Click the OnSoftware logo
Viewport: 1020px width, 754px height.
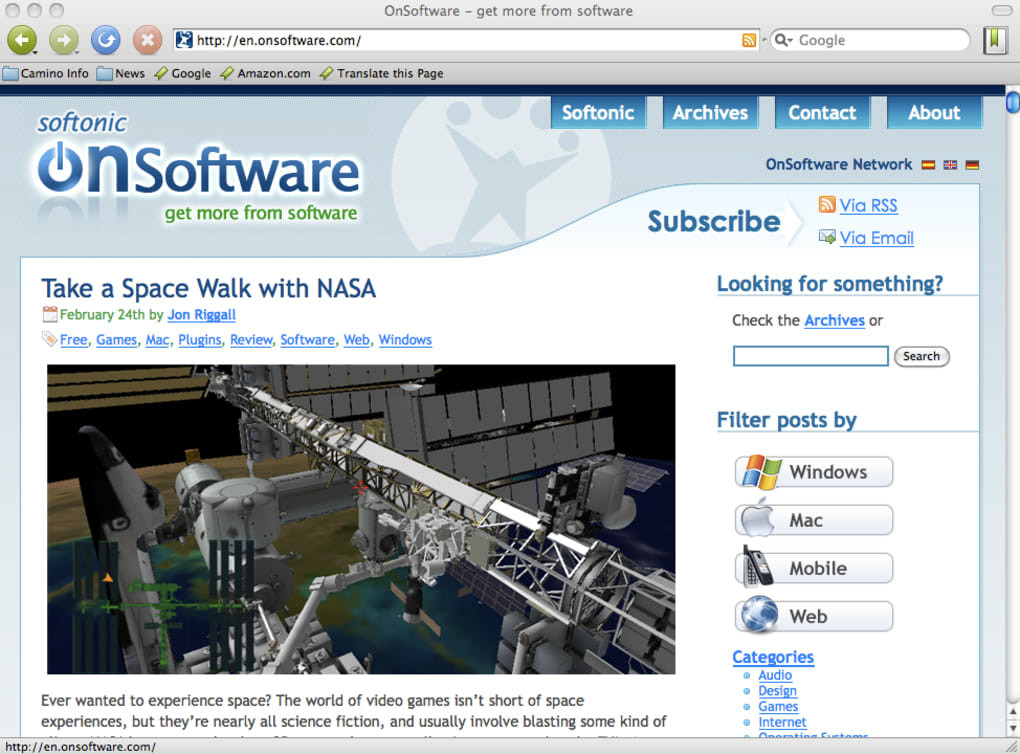click(x=198, y=169)
